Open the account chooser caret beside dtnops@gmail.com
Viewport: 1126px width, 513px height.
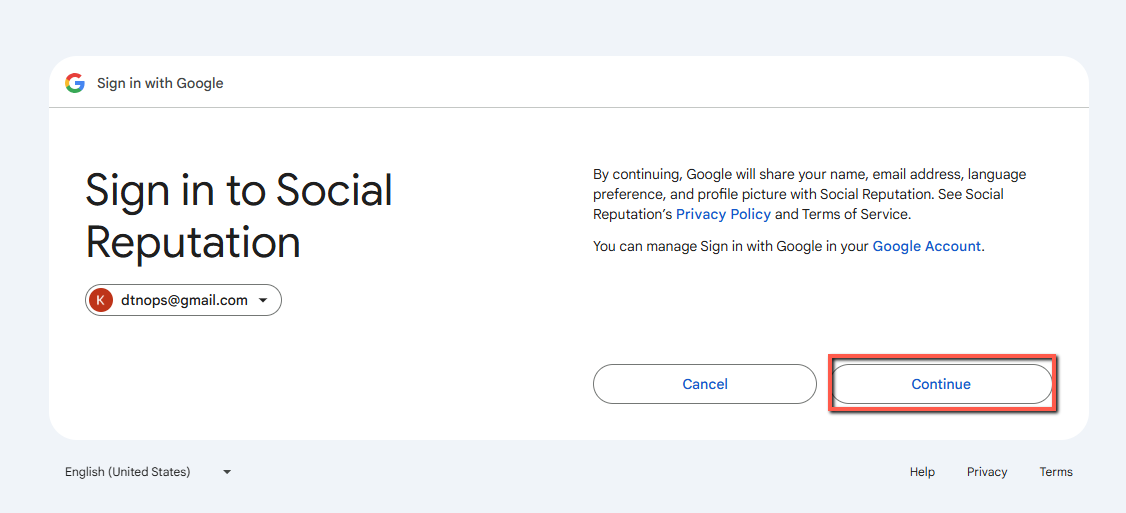coord(263,301)
